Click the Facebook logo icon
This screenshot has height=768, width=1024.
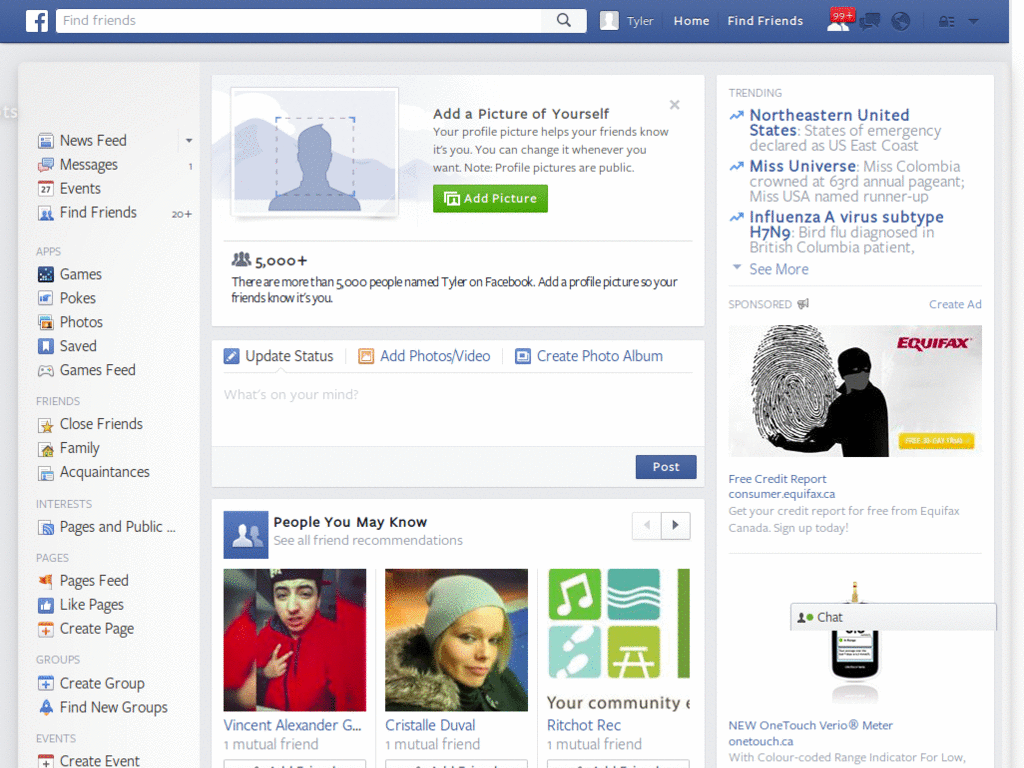[x=37, y=21]
